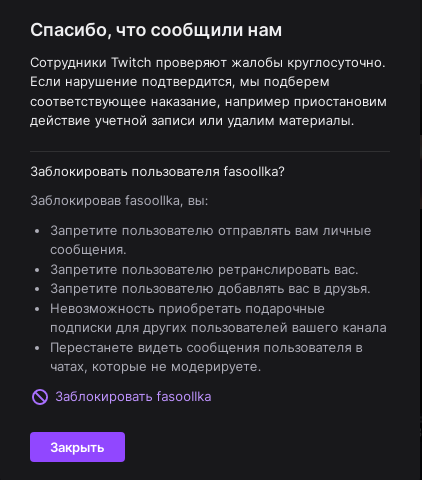Select the bullet about добавлять вас в друзья
This screenshot has width=422, height=480.
pos(210,289)
